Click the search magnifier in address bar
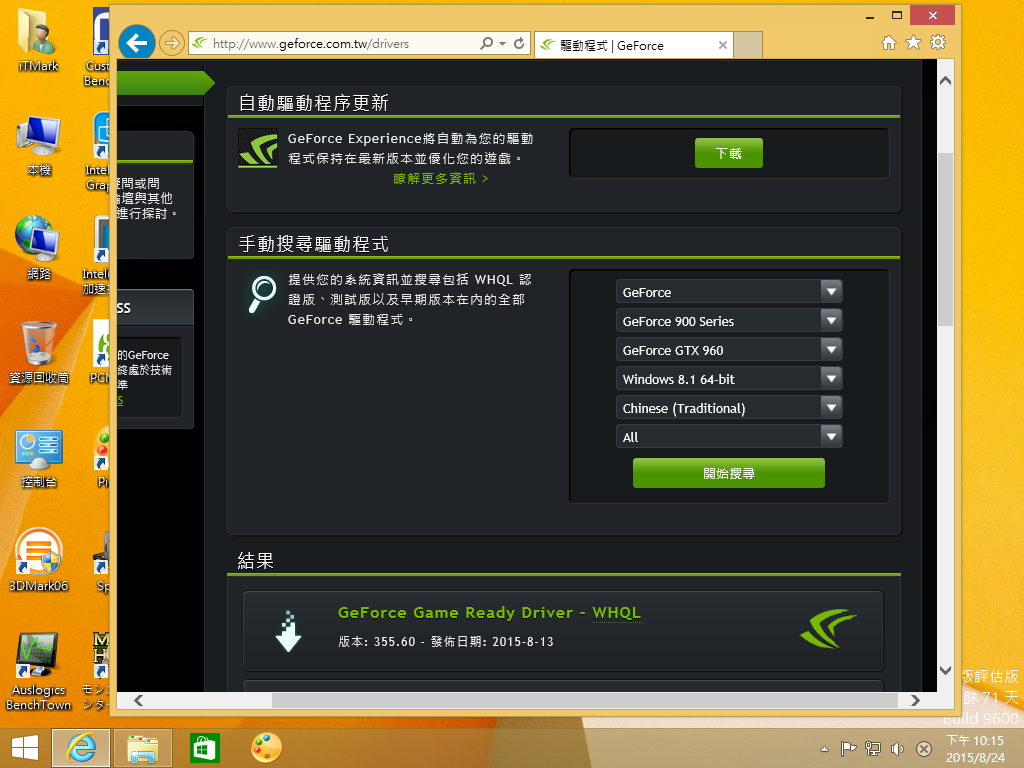1024x768 pixels. coord(486,44)
